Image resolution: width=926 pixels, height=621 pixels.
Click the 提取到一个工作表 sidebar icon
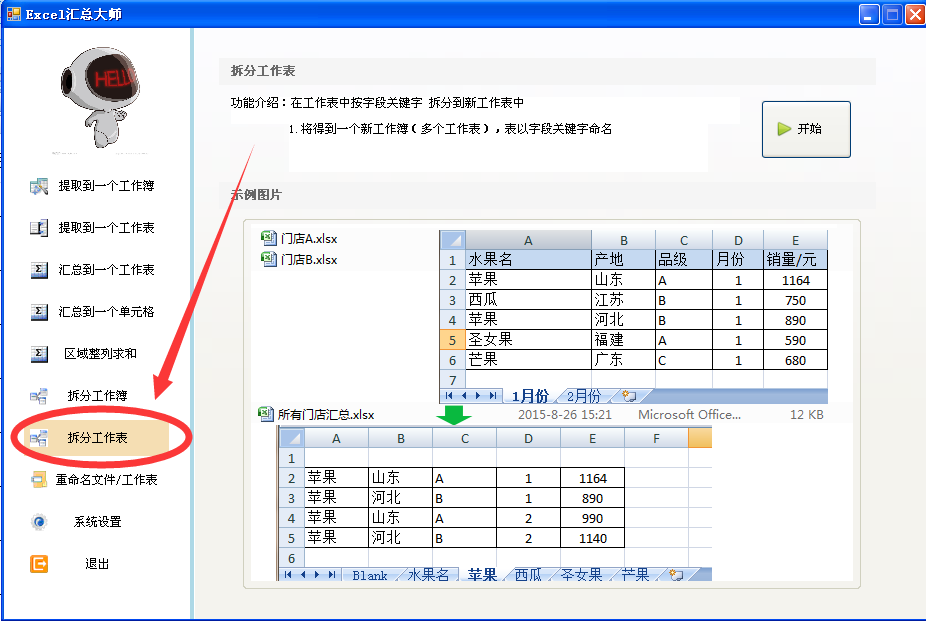(39, 228)
